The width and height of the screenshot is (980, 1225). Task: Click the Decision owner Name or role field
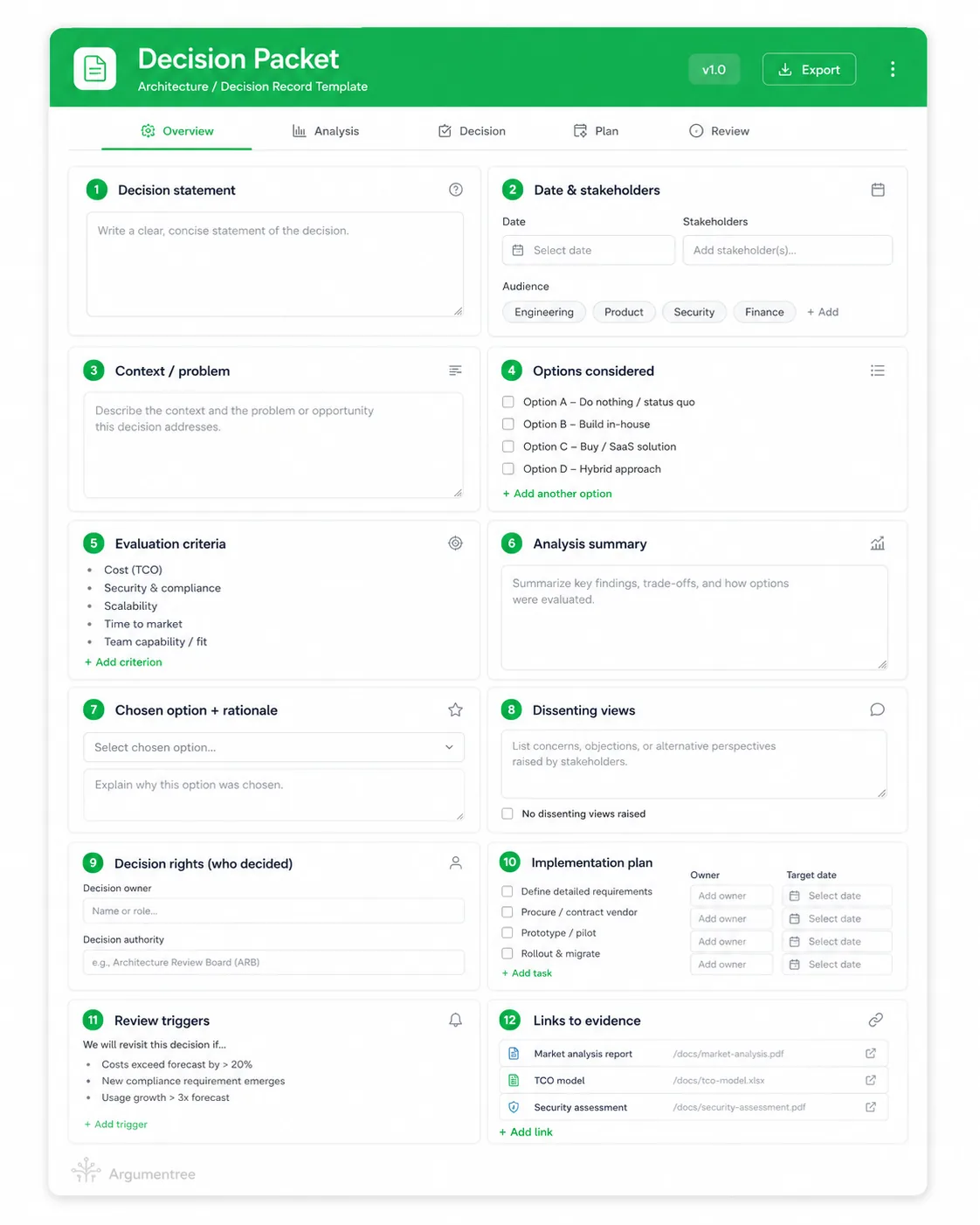pos(273,910)
